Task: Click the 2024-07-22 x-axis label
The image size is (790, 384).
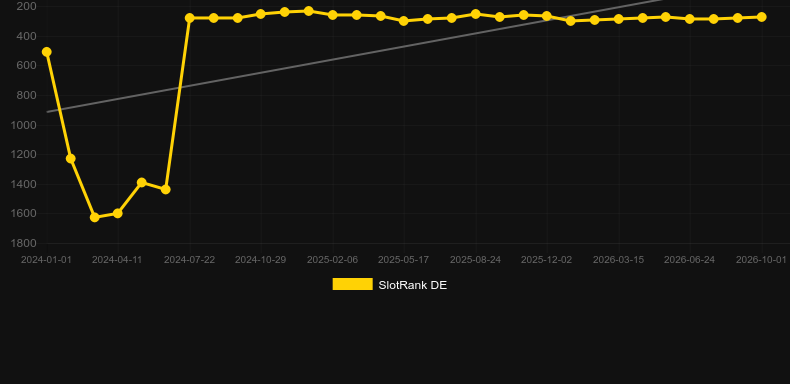Action: coord(189,260)
